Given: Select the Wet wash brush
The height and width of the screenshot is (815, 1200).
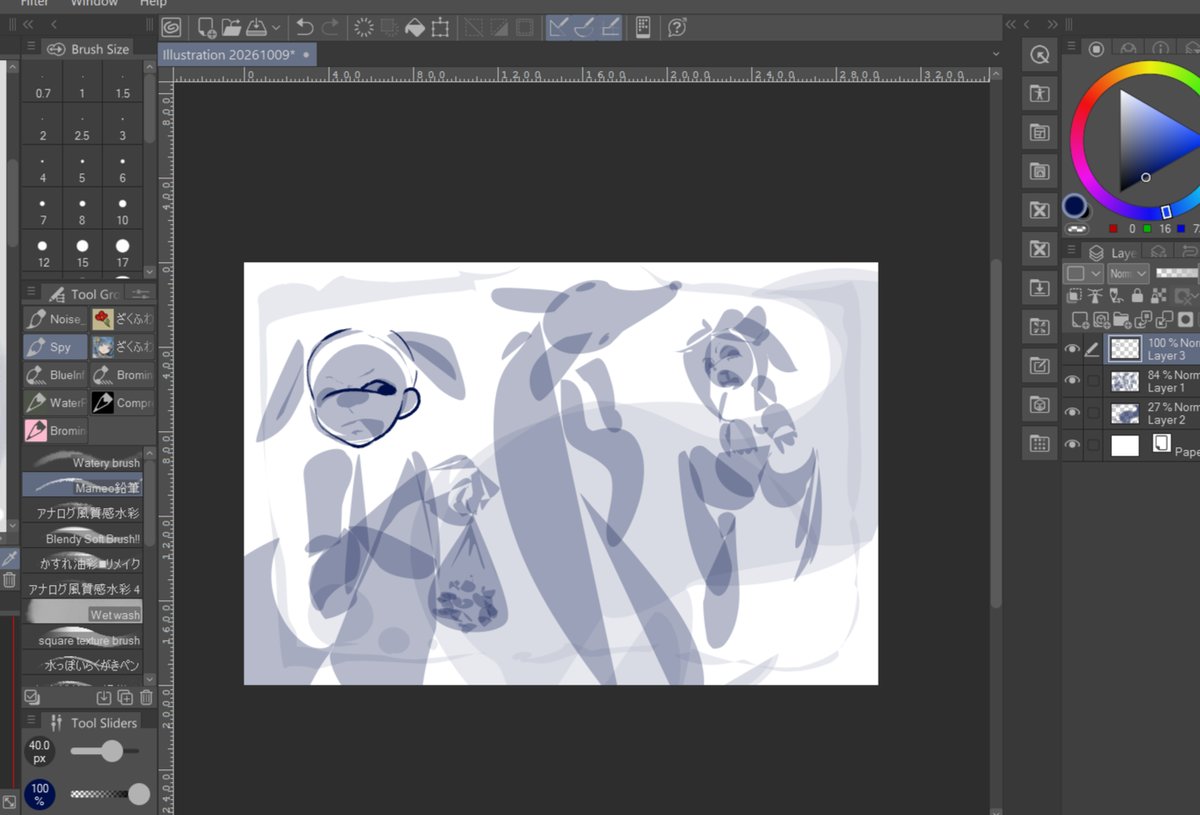Looking at the screenshot, I should (x=83, y=612).
